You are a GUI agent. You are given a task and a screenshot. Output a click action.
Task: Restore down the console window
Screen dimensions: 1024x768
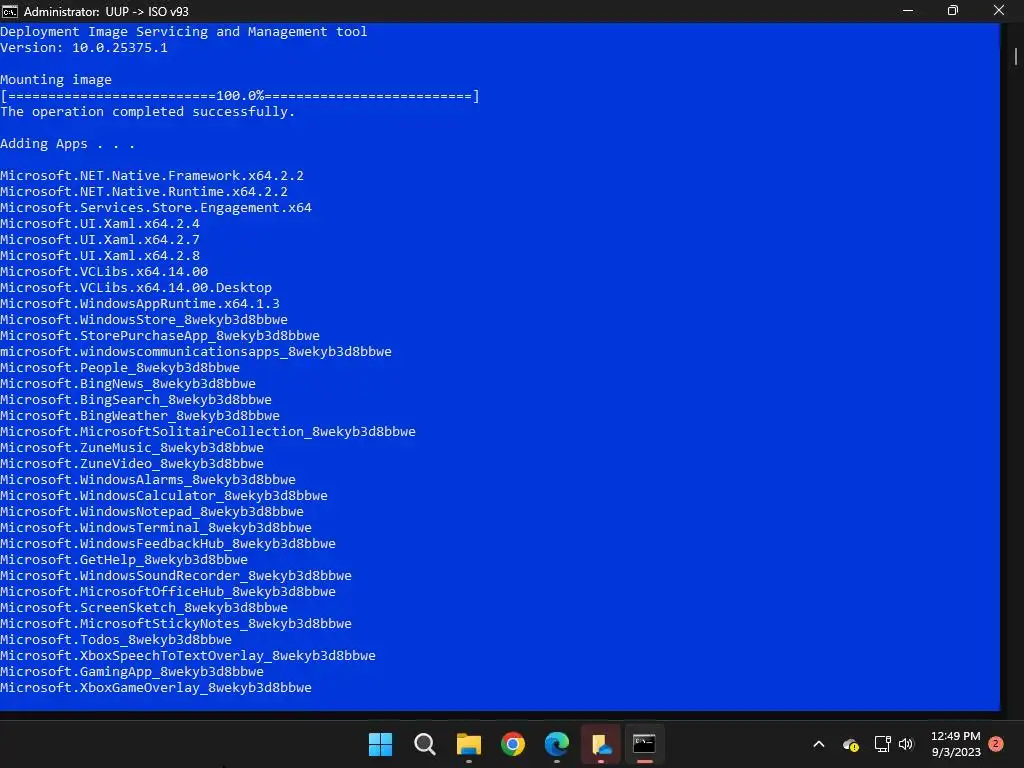953,11
